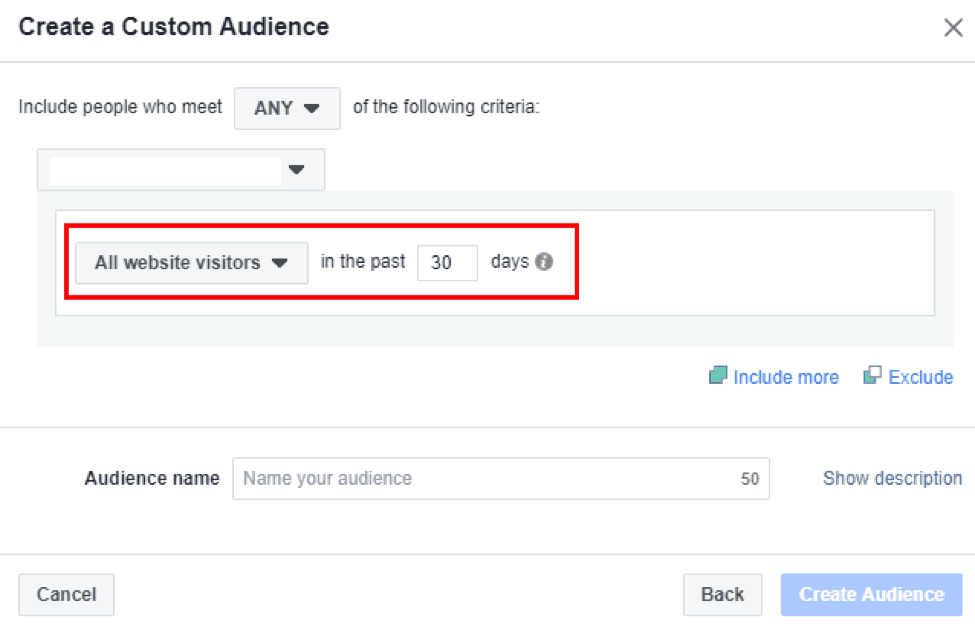Click the caret arrow beside All website visitors
This screenshot has height=630, width=975.
[x=280, y=263]
